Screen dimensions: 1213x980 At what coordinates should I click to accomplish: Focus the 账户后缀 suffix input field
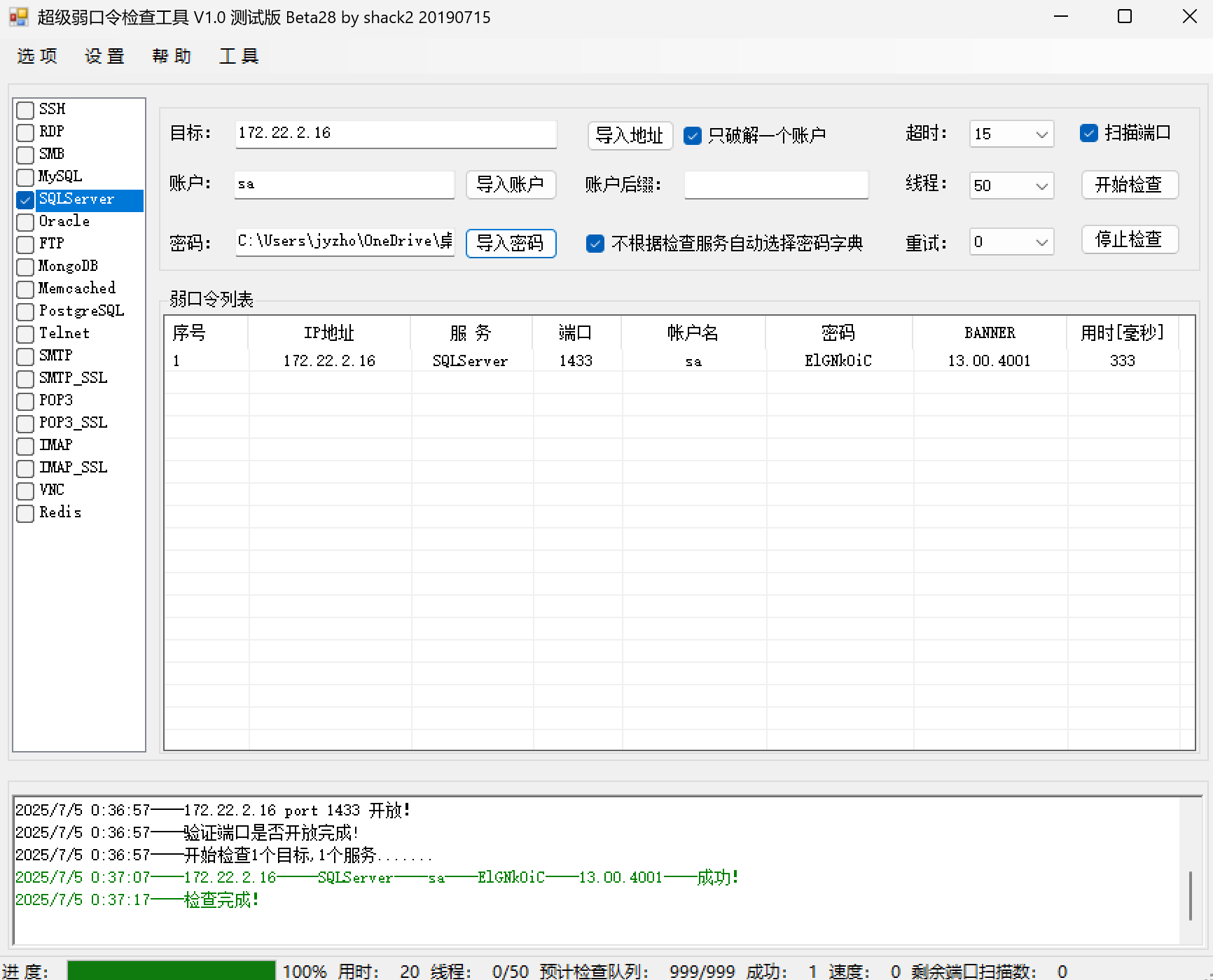(777, 185)
